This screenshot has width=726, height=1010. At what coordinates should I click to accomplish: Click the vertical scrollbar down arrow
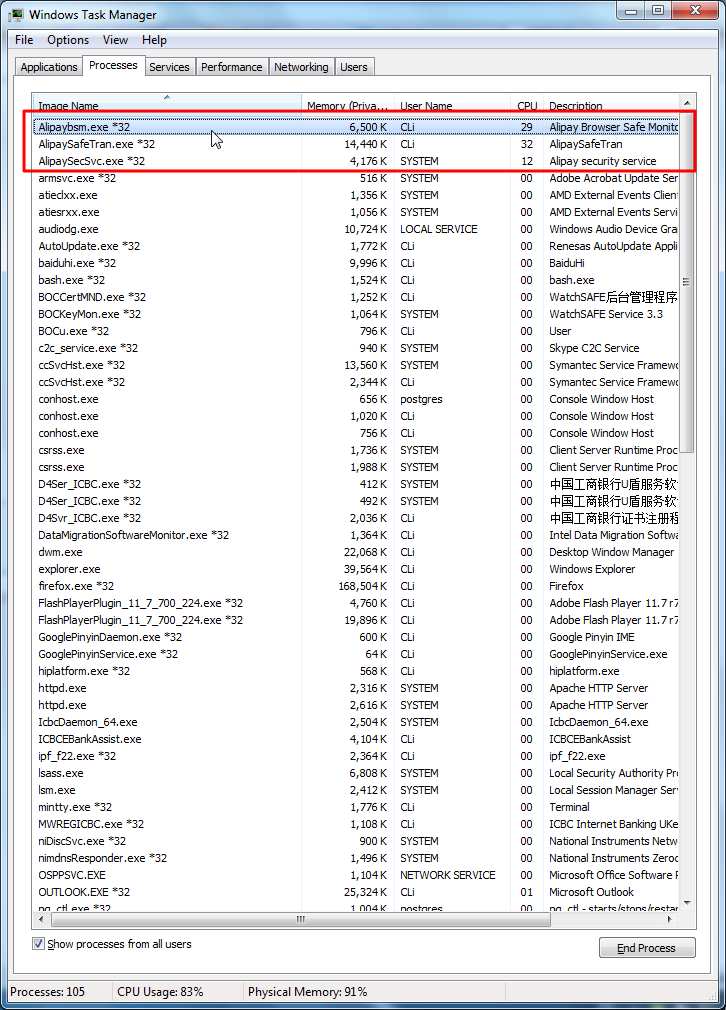tap(687, 903)
